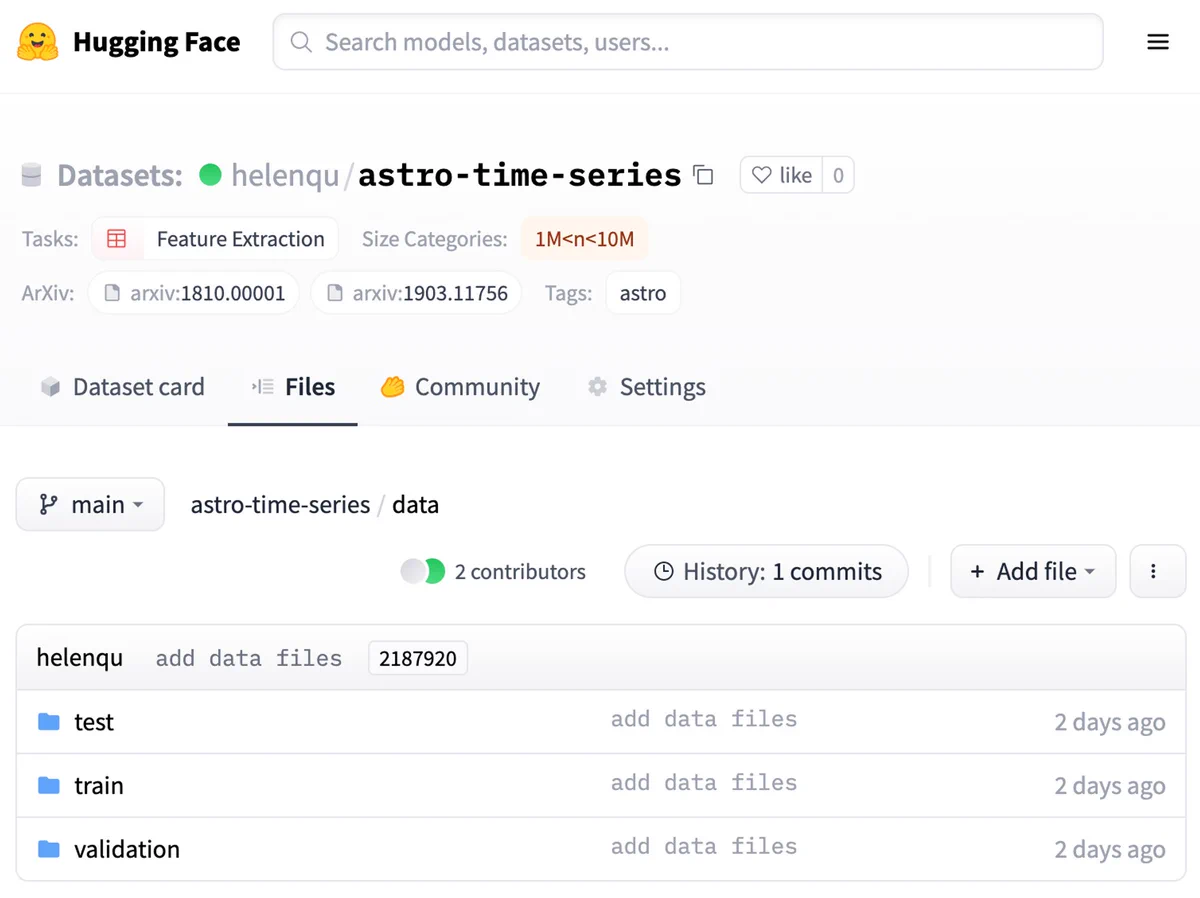Open the train folder icon
Viewport: 1200px width, 898px height.
(49, 786)
